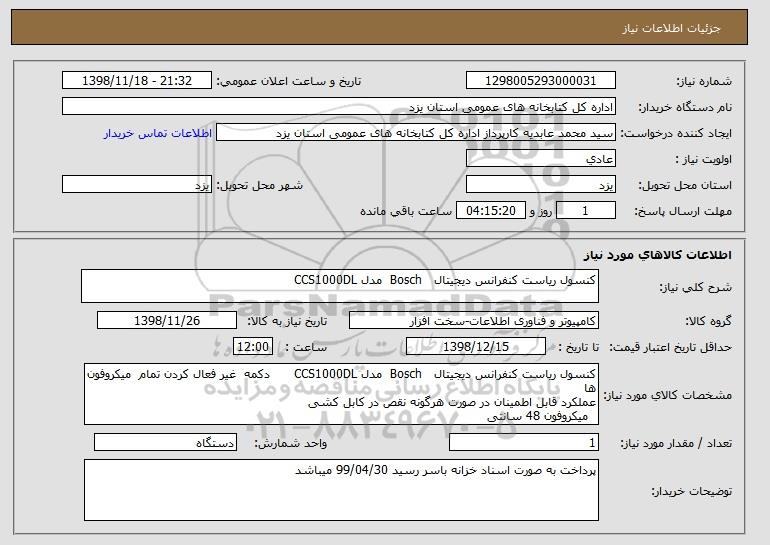The height and width of the screenshot is (545, 770).
Task: Click the جزئیات اطلاعات نیاز header title
Action: [x=671, y=28]
